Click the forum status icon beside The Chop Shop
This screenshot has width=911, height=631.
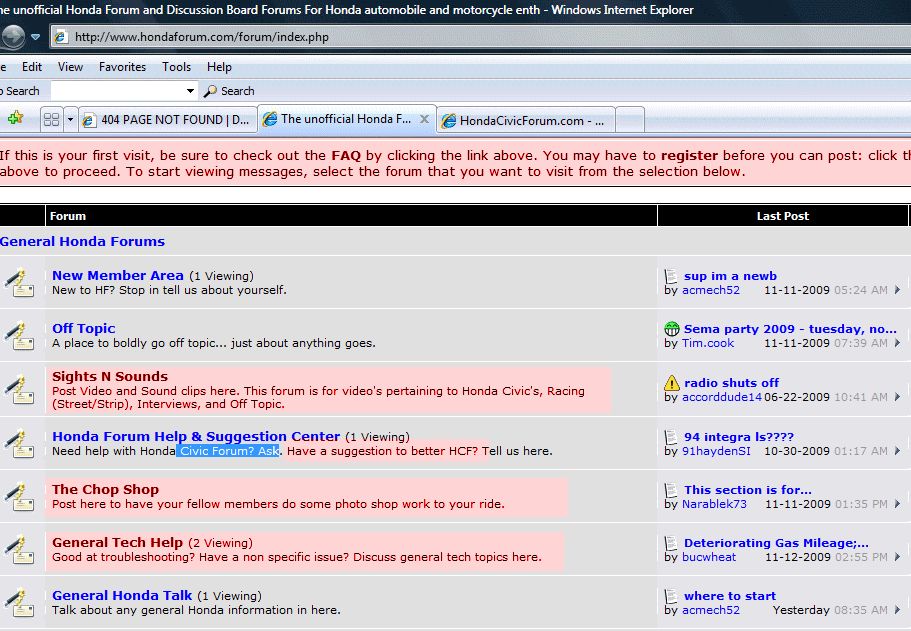click(x=19, y=496)
